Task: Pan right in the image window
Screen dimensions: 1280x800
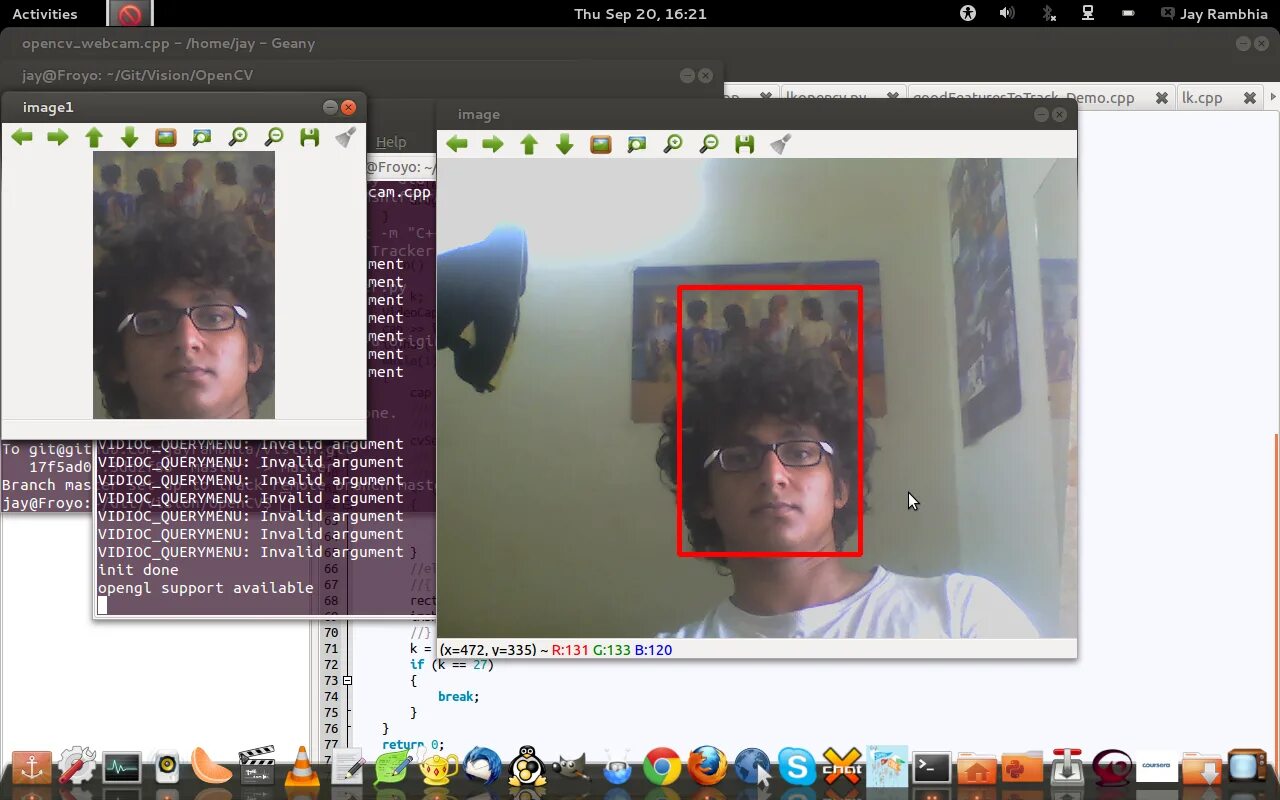Action: 493,144
